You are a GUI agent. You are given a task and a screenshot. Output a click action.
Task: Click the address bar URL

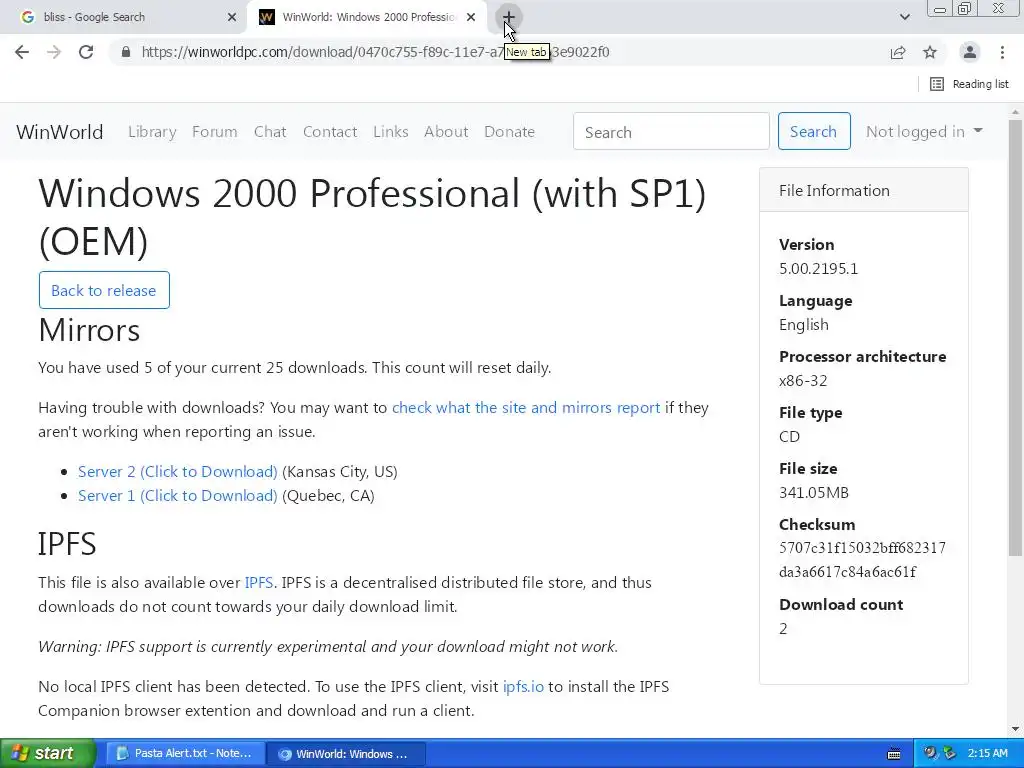pyautogui.click(x=376, y=52)
